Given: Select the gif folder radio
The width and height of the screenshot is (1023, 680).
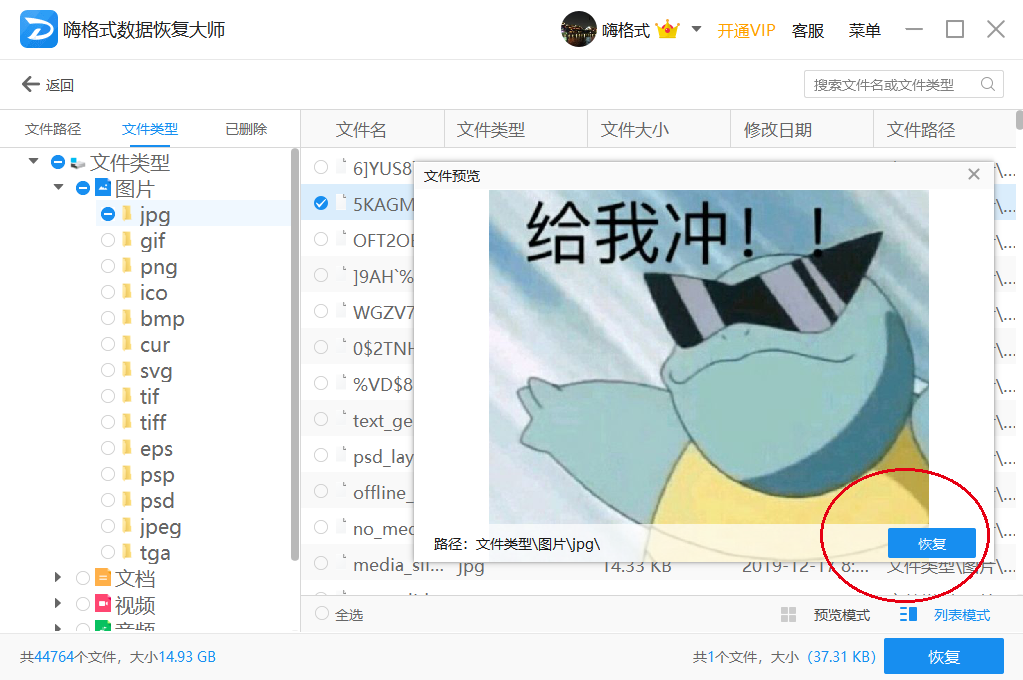Looking at the screenshot, I should (108, 240).
